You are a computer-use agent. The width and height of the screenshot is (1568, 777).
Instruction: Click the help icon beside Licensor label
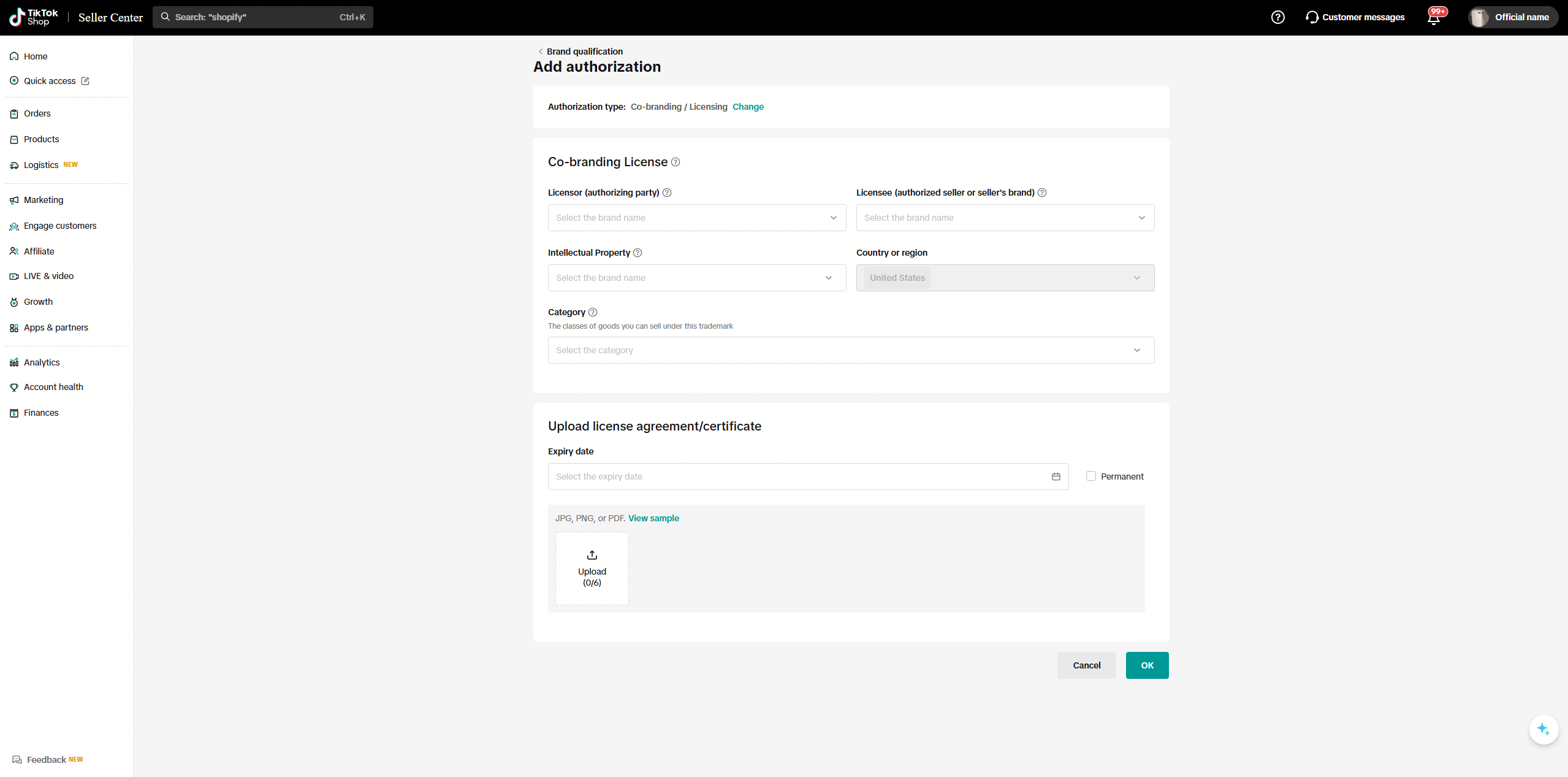667,193
